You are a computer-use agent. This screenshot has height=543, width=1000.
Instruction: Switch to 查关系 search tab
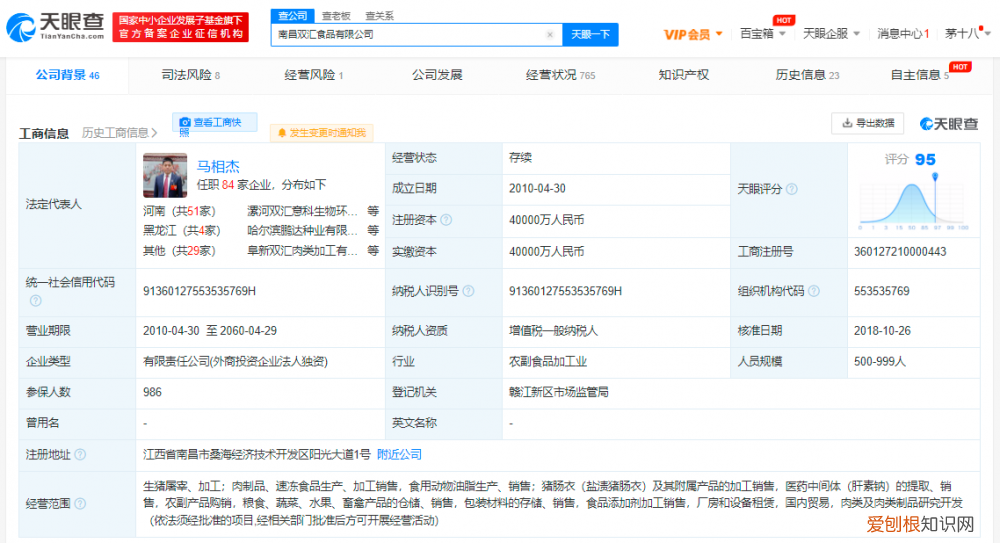tap(379, 16)
